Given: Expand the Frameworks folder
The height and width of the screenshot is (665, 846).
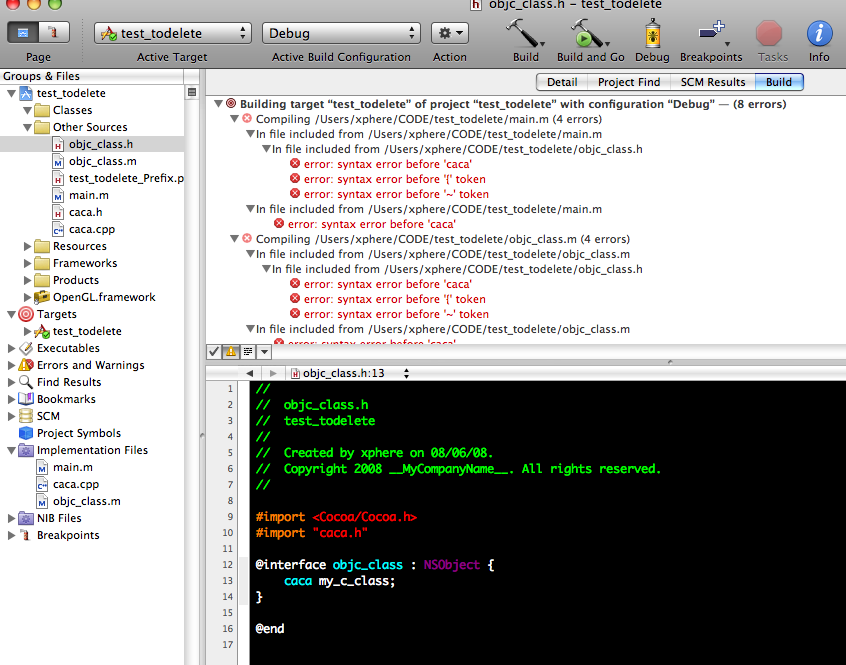Looking at the screenshot, I should (27, 263).
